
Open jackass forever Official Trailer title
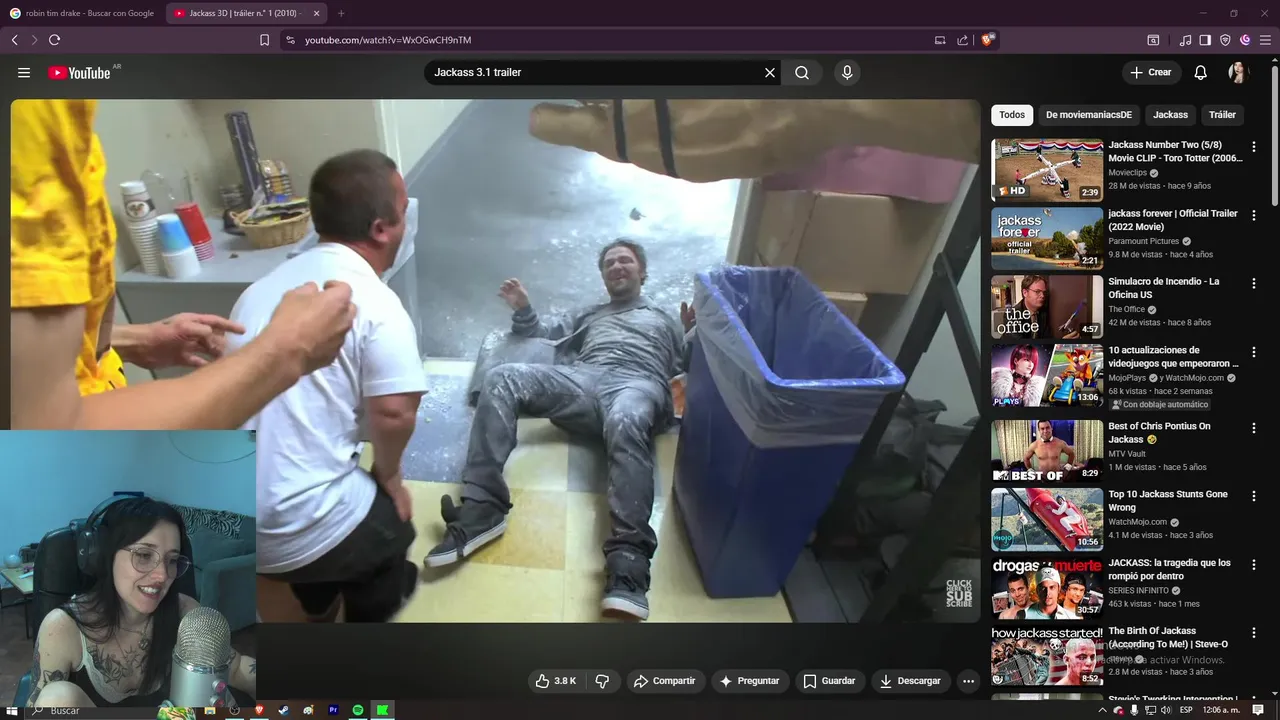point(1173,220)
